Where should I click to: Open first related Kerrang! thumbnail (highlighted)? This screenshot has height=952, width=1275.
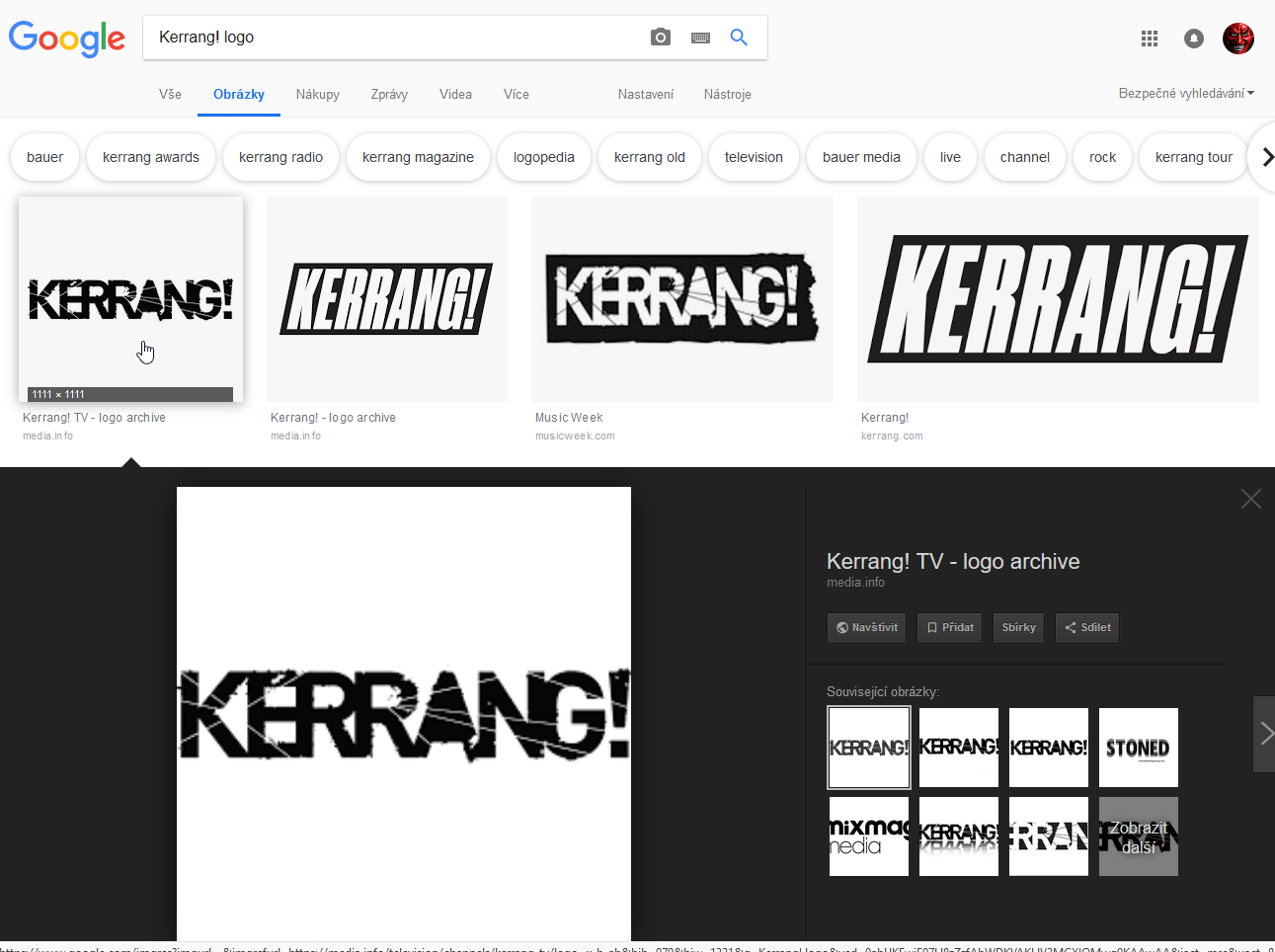(x=869, y=748)
